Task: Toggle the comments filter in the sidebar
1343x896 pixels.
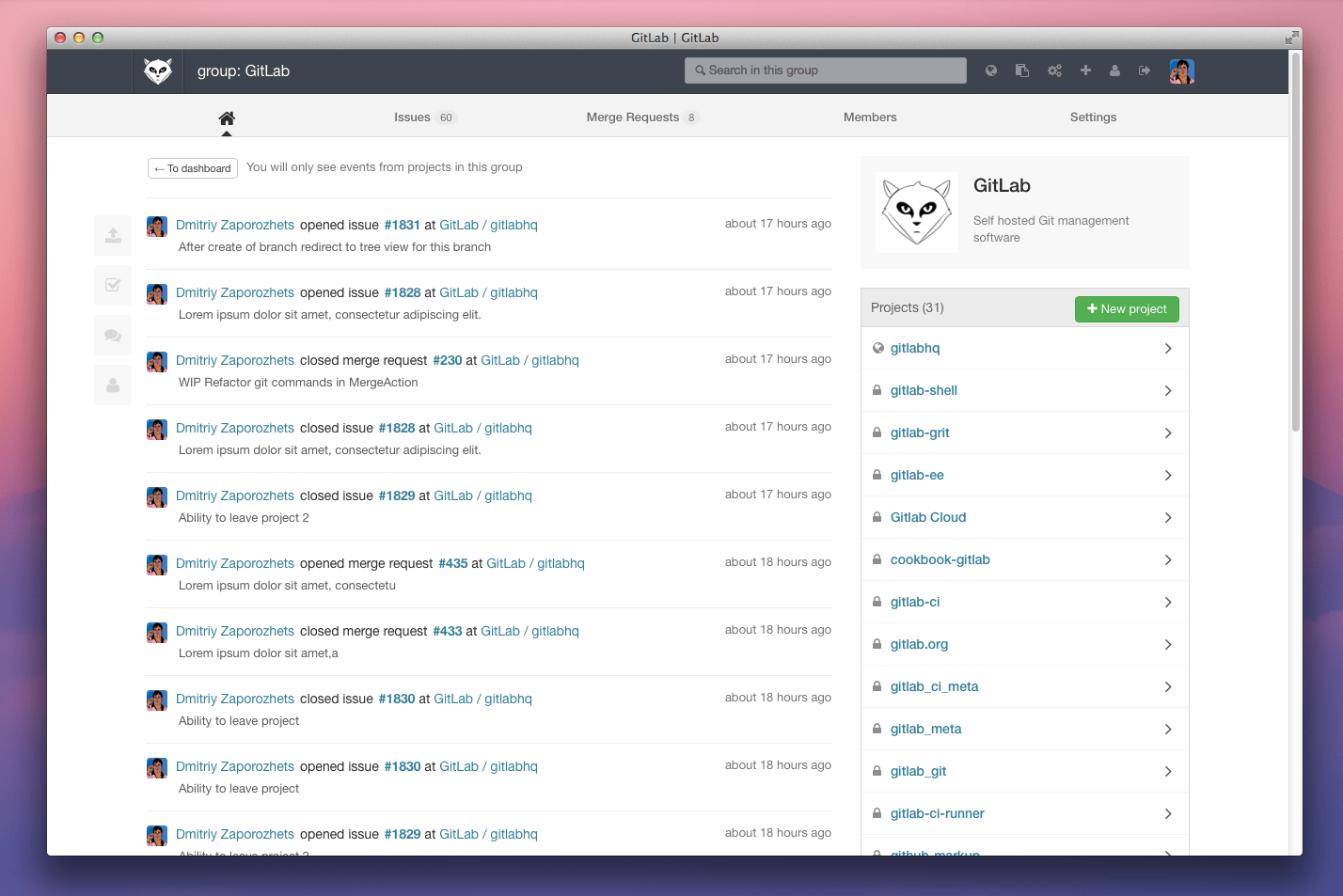Action: [112, 335]
